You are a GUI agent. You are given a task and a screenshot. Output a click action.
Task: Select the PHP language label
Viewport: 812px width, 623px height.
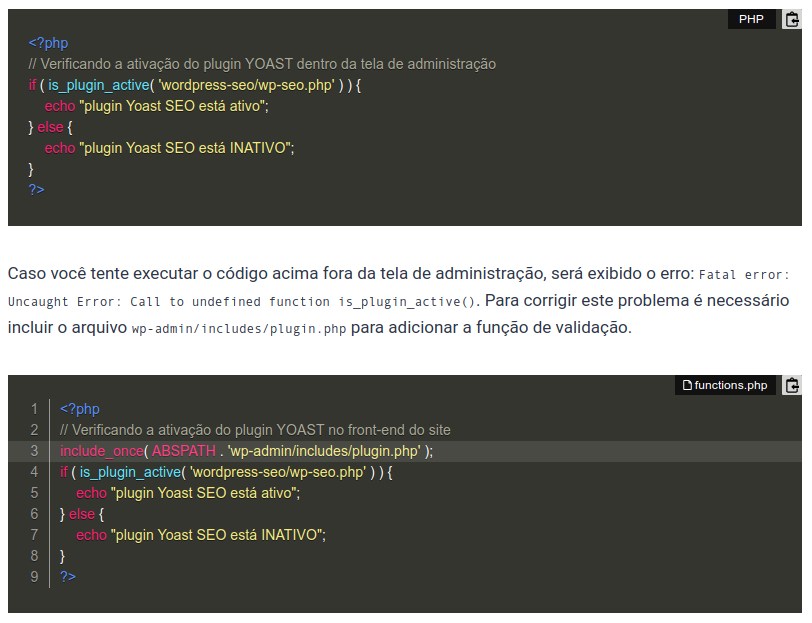(751, 19)
